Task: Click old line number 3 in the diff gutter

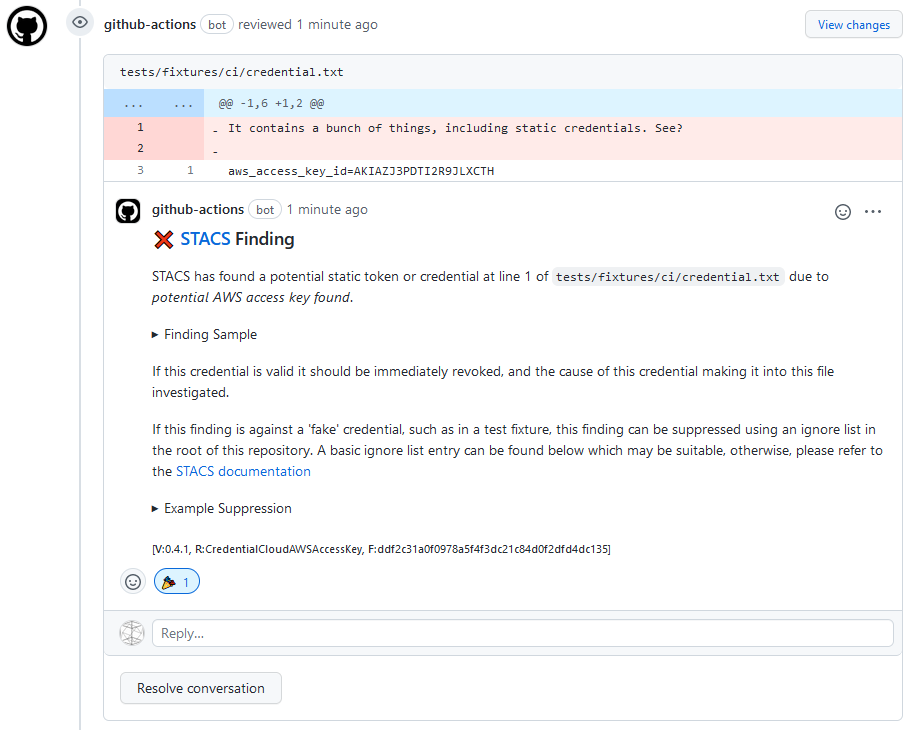Action: [140, 171]
